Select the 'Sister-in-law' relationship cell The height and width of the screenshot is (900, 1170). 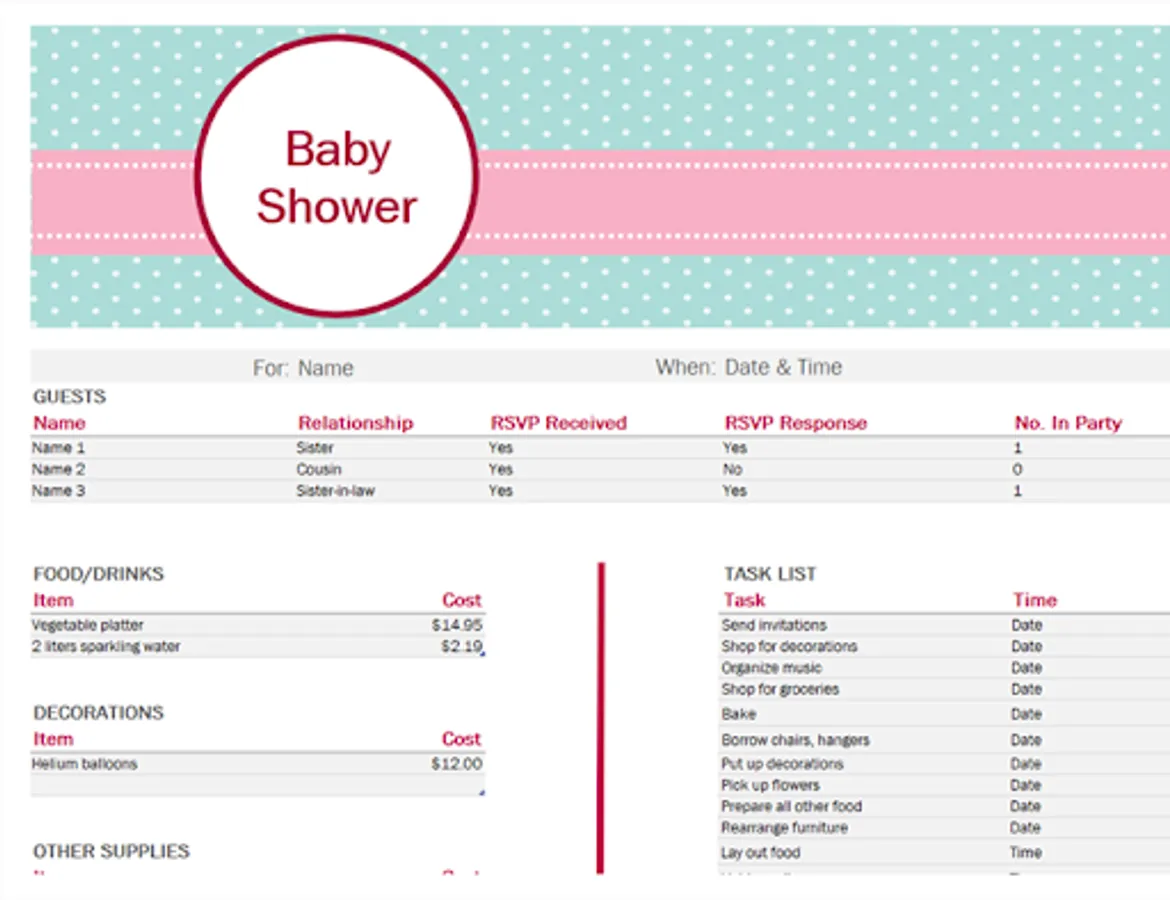[335, 491]
